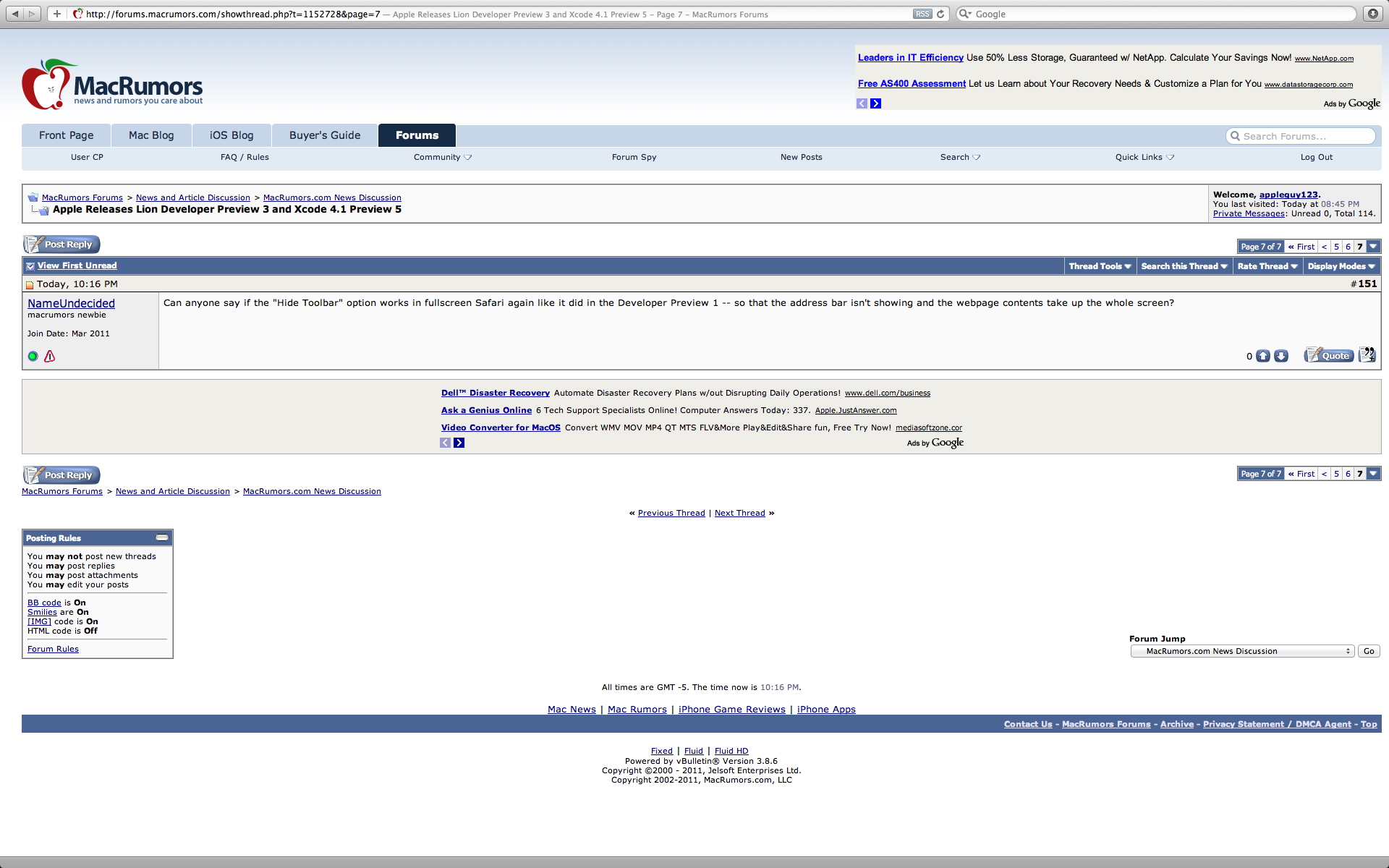This screenshot has height=868, width=1389.
Task: Click the View First Unread arrow icon
Action: tap(30, 266)
